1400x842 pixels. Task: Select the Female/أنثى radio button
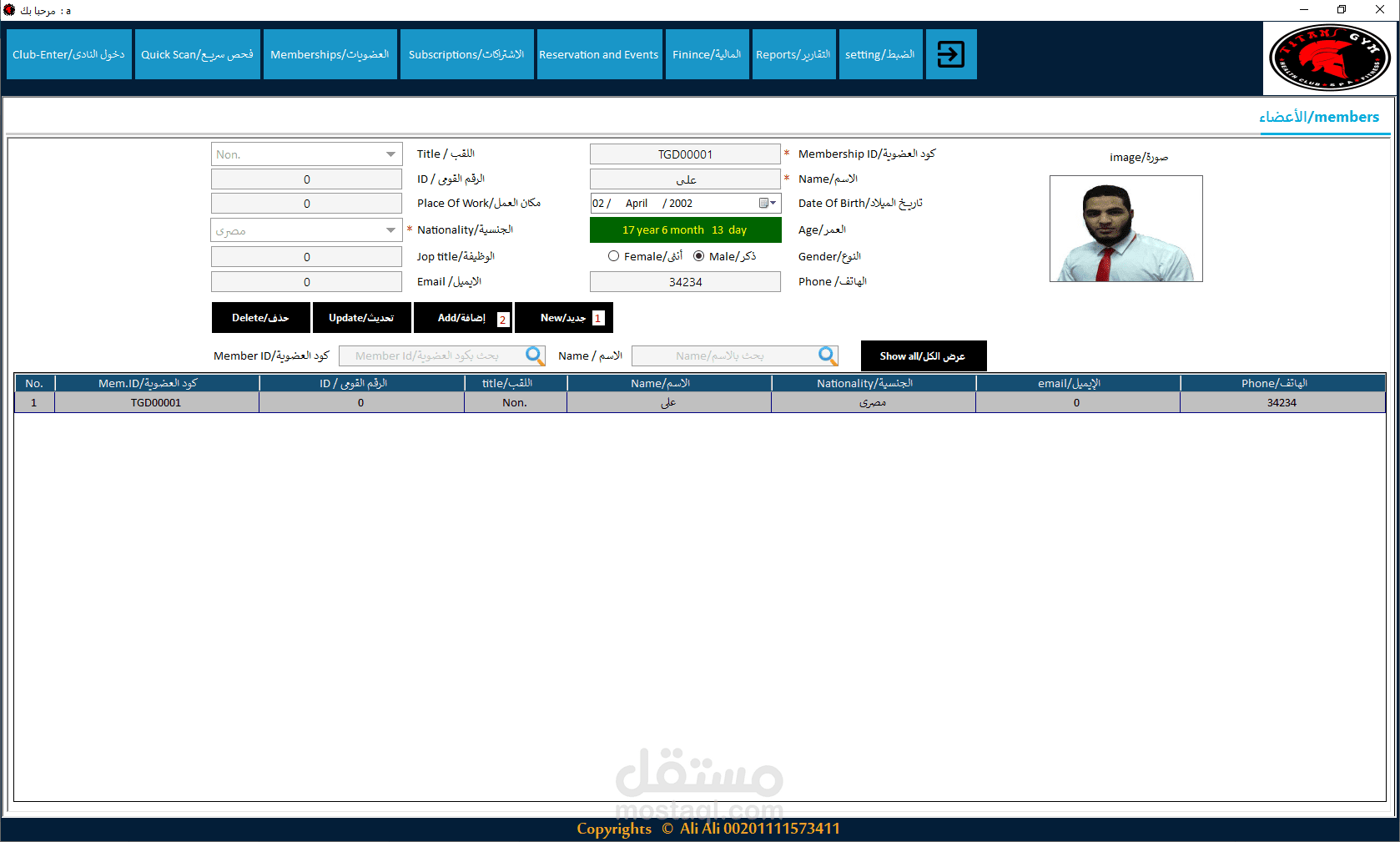(x=614, y=256)
